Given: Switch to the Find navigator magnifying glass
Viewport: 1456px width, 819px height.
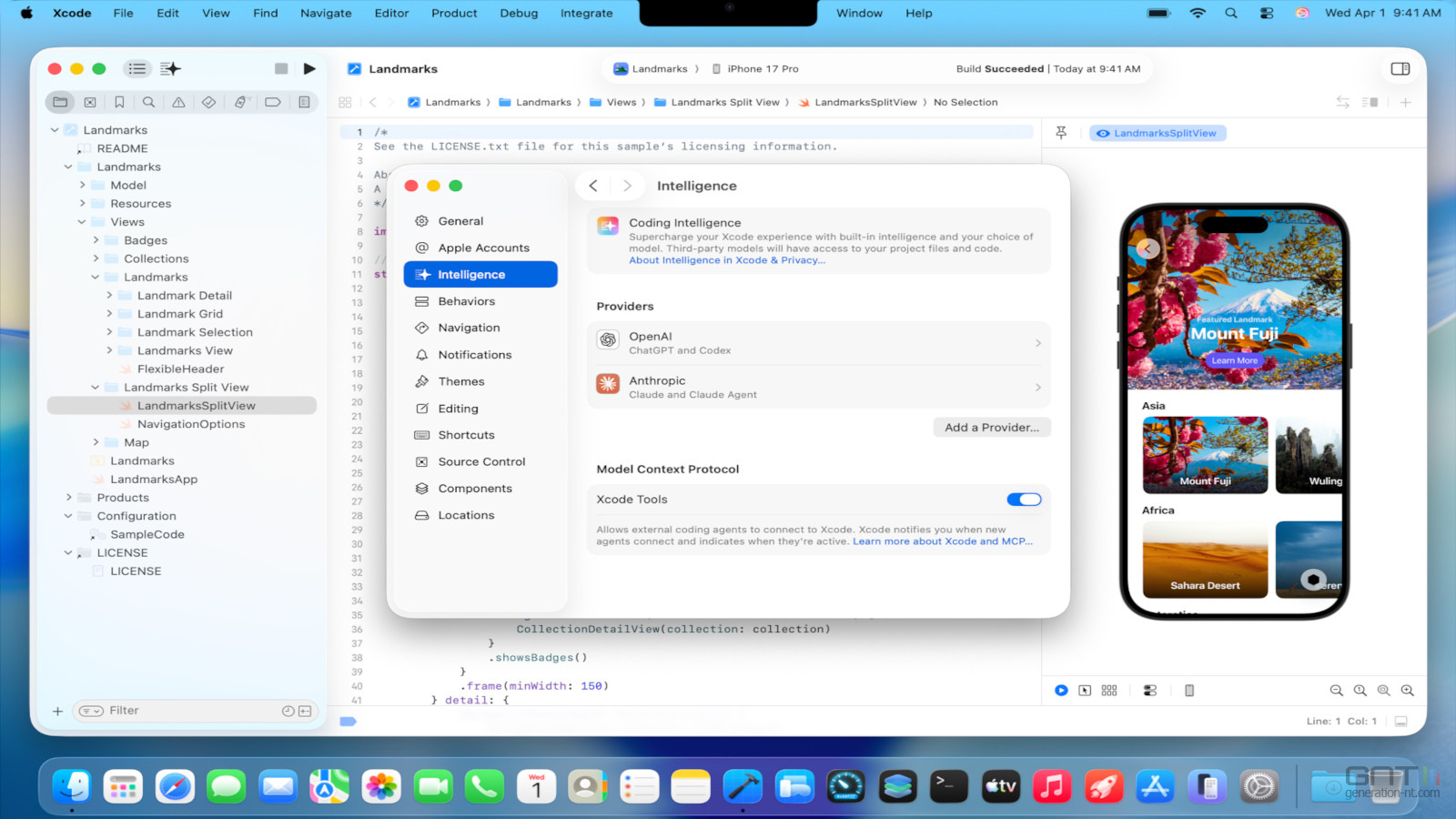Looking at the screenshot, I should click(x=149, y=102).
